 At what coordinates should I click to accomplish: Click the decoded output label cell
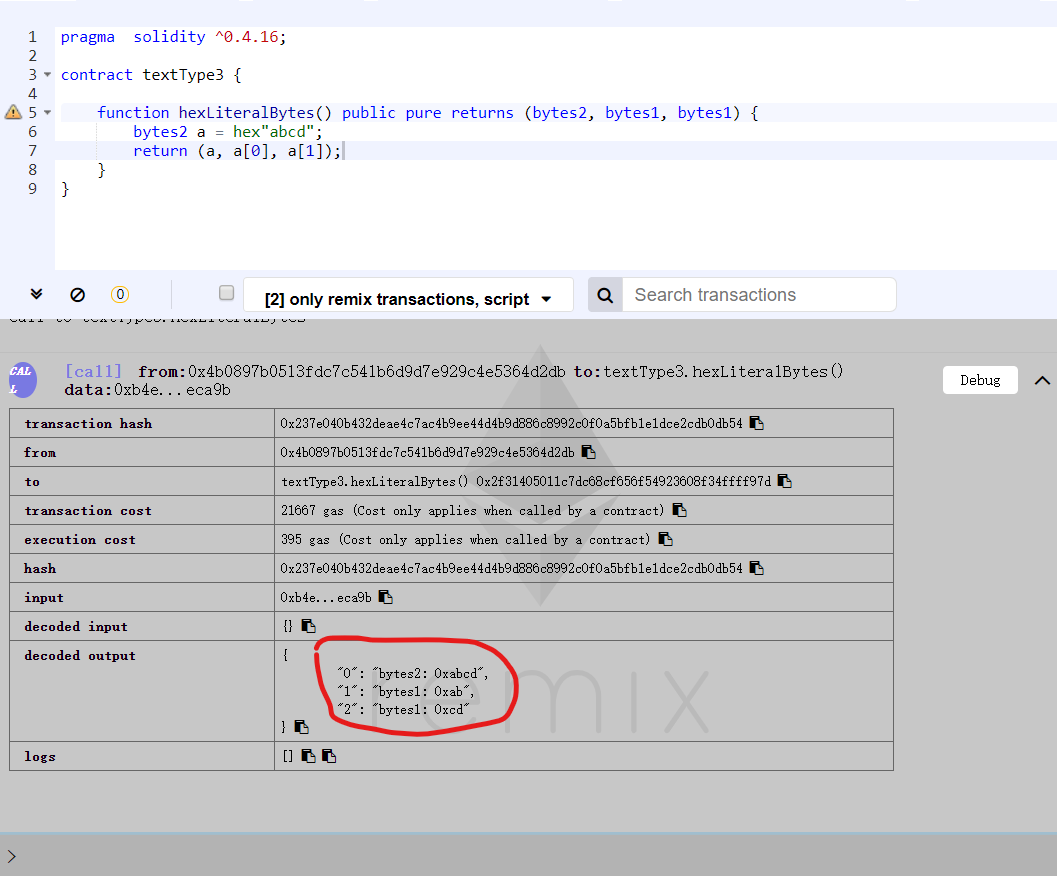pos(142,691)
